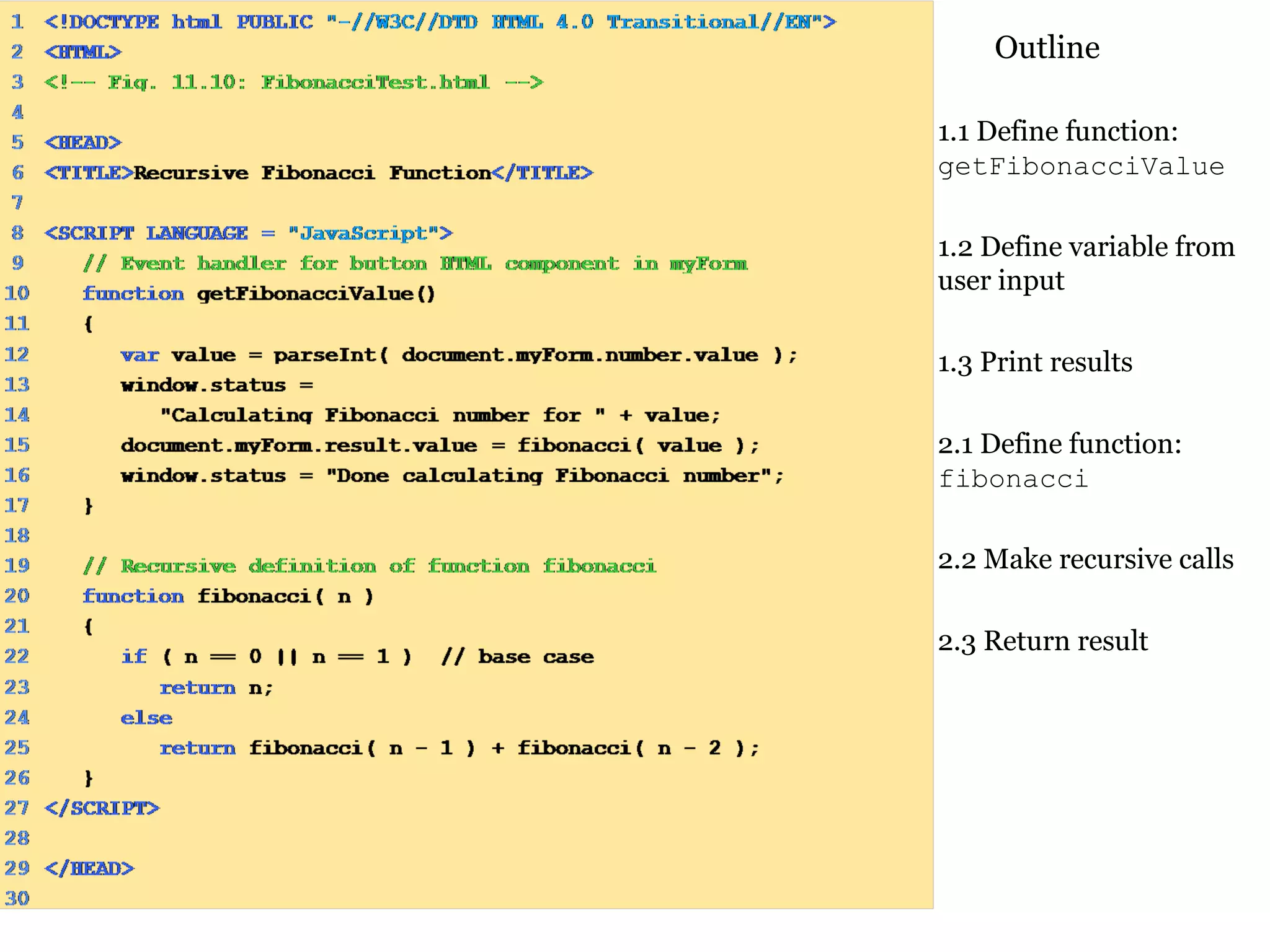Click the DOCTYPE declaration on line 1

[440, 22]
